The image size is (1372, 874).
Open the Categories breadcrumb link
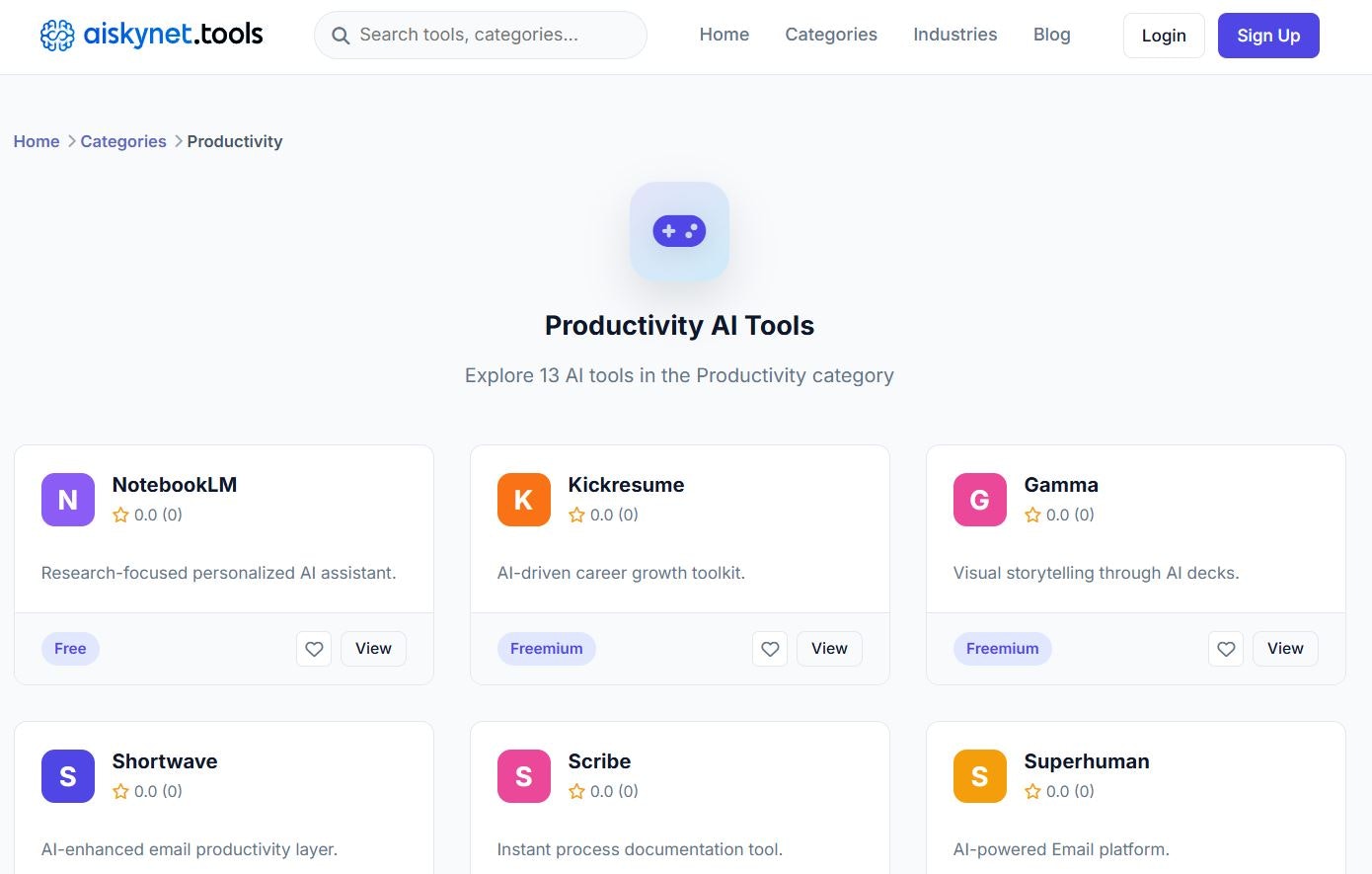[x=122, y=141]
